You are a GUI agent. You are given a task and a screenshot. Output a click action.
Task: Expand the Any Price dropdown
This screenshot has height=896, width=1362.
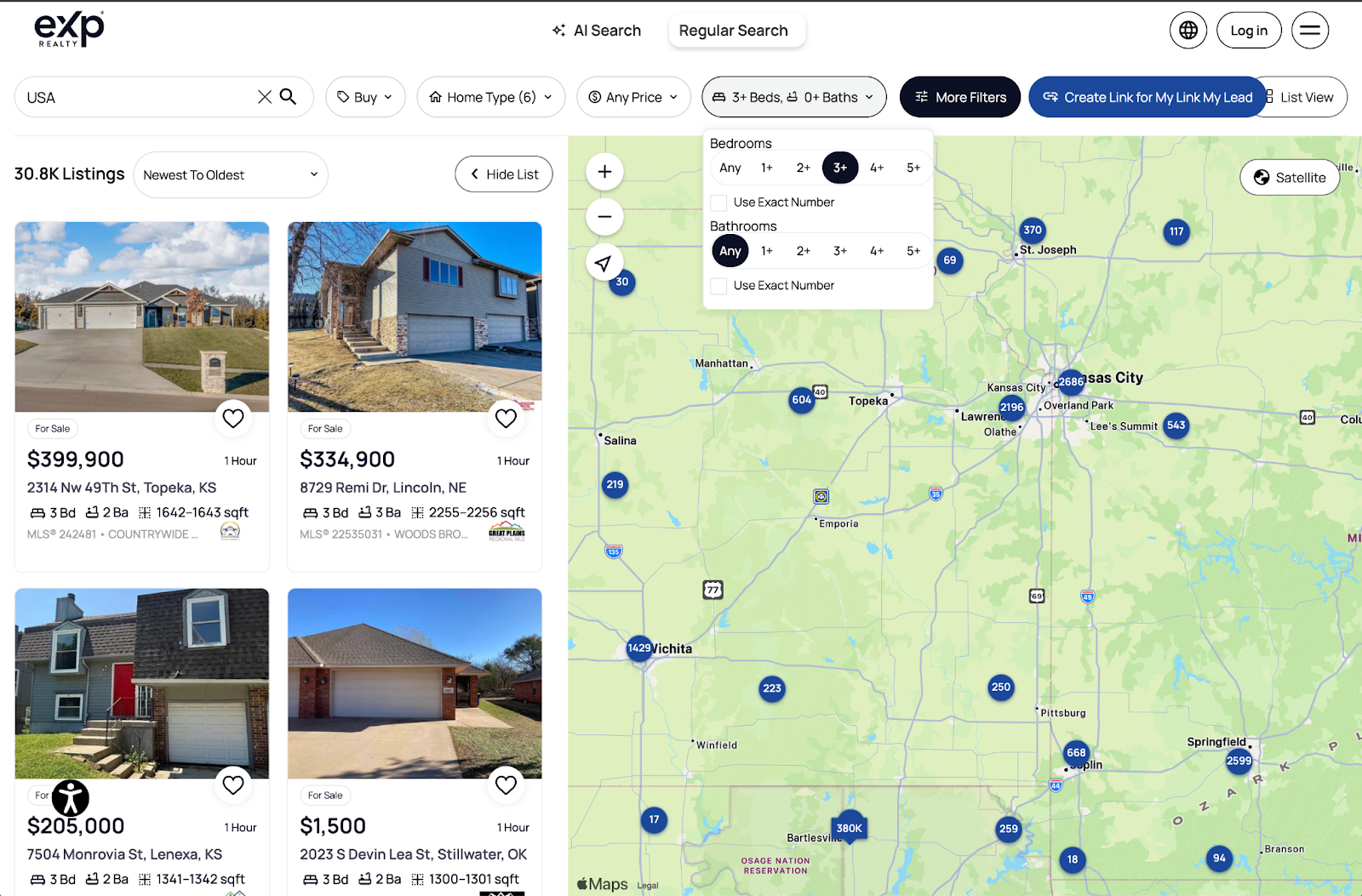click(x=633, y=97)
